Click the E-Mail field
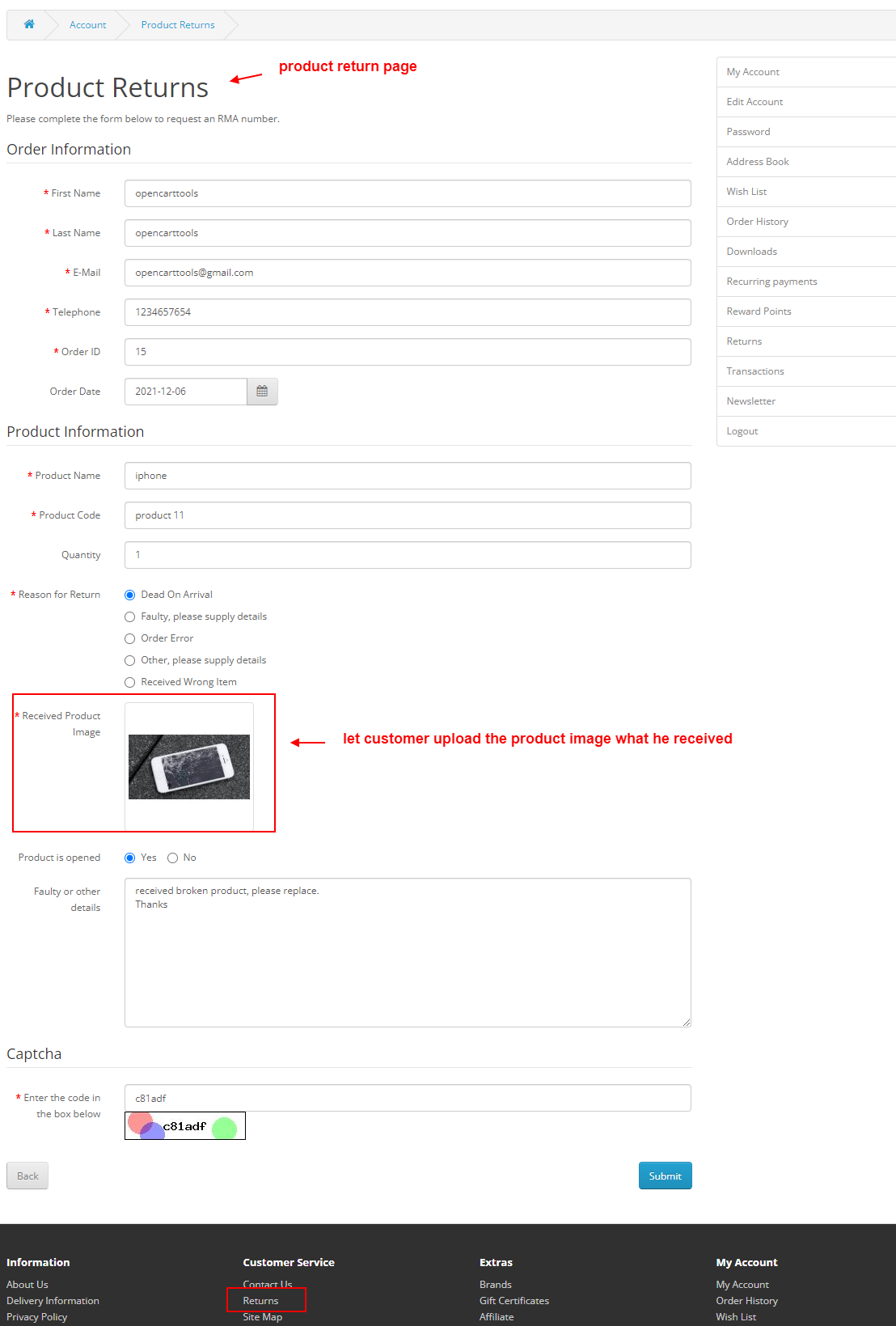This screenshot has height=1326, width=896. (x=408, y=273)
